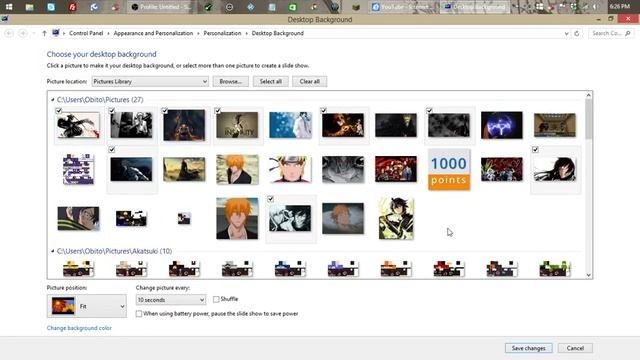The height and width of the screenshot is (360, 640).
Task: Collapse the Pictures\Akatsuki (10) group
Action: click(x=53, y=251)
